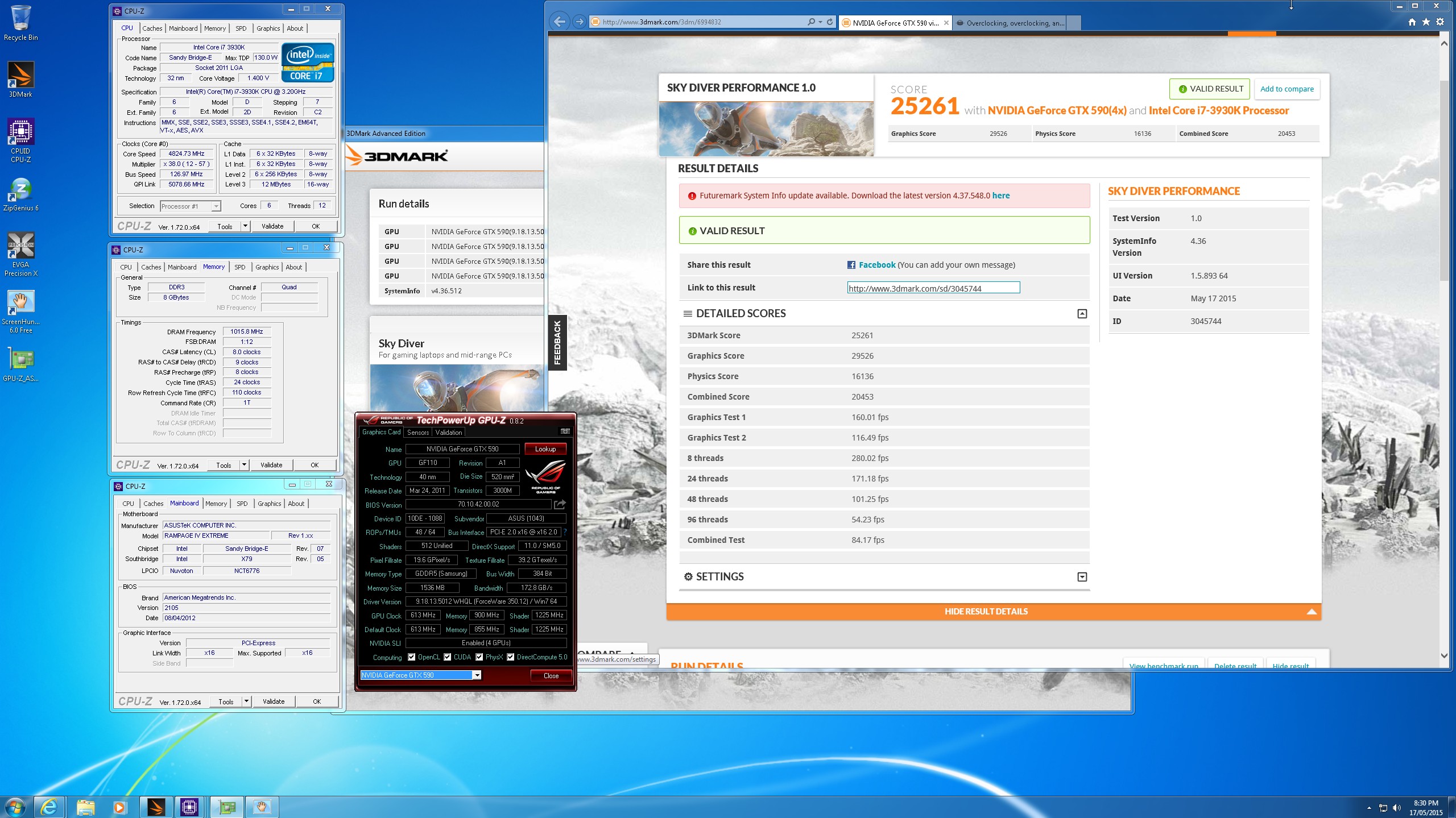Click the result link text field
This screenshot has height=818, width=1456.
coord(933,288)
